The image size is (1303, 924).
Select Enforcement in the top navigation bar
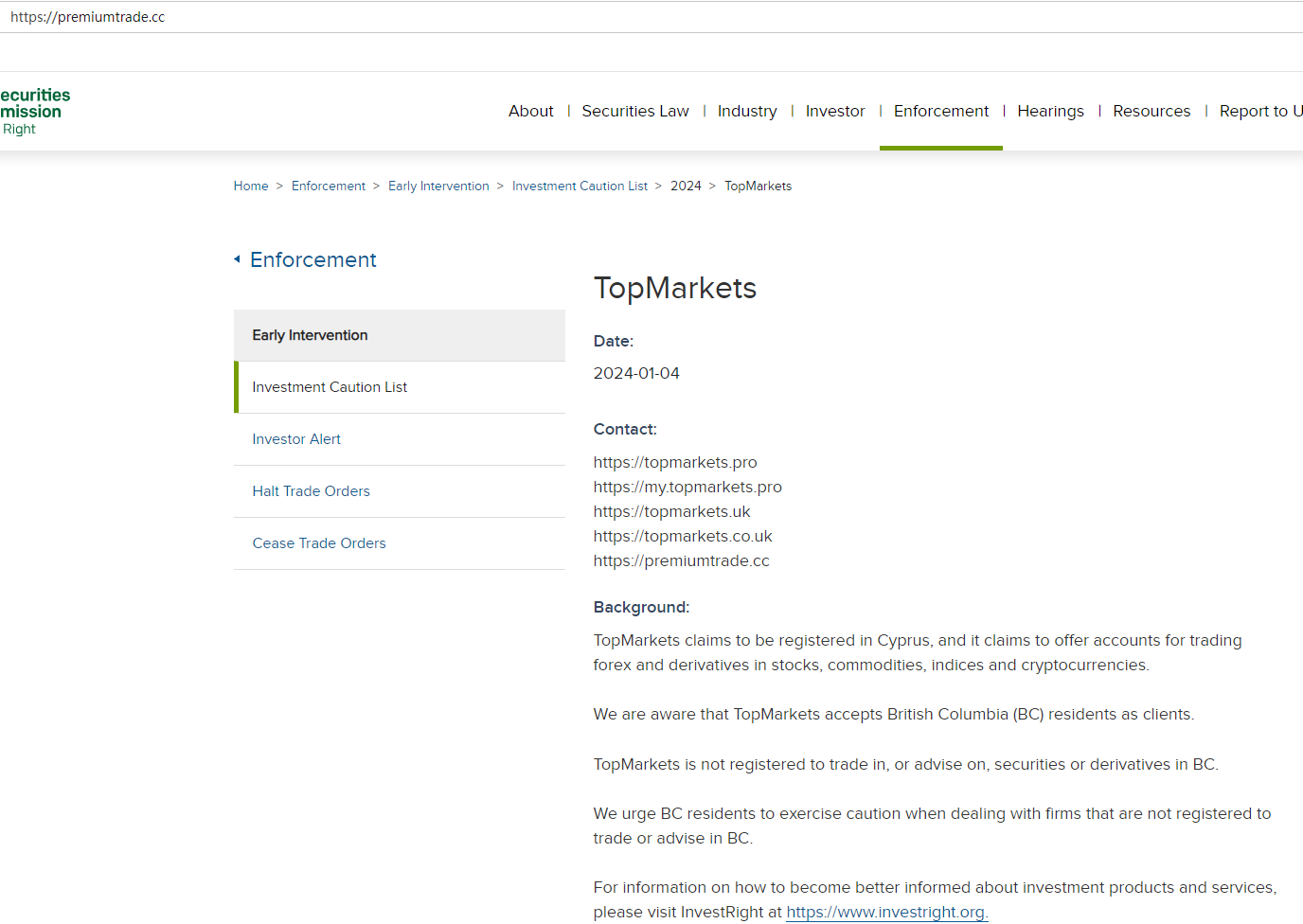click(941, 111)
